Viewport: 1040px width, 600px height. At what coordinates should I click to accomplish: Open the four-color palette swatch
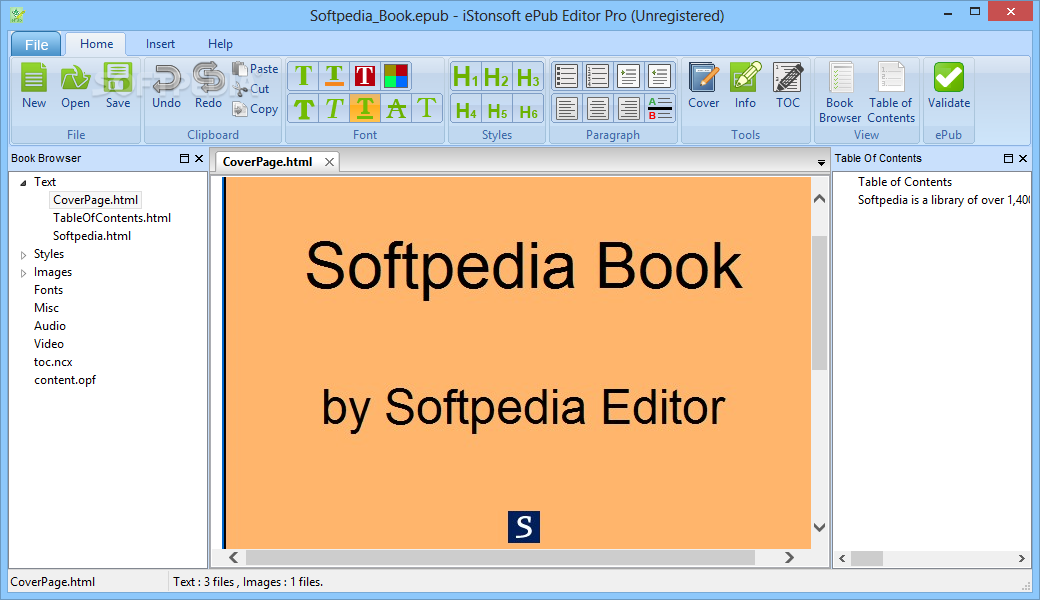[x=396, y=76]
